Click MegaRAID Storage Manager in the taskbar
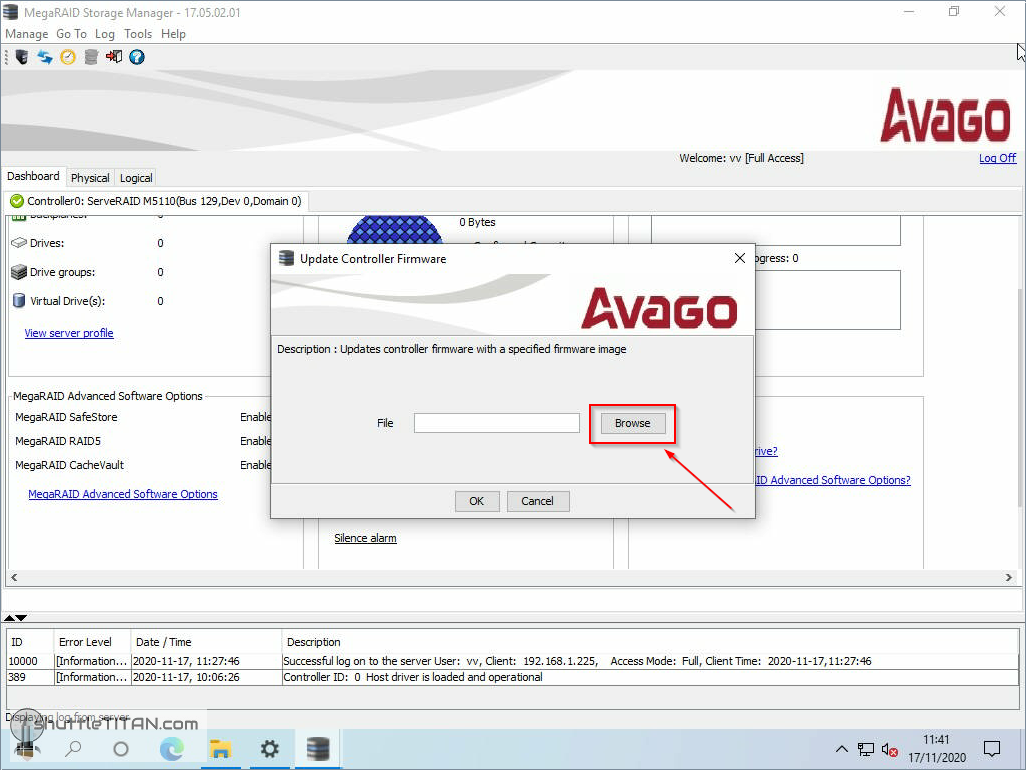The image size is (1026, 770). point(318,749)
